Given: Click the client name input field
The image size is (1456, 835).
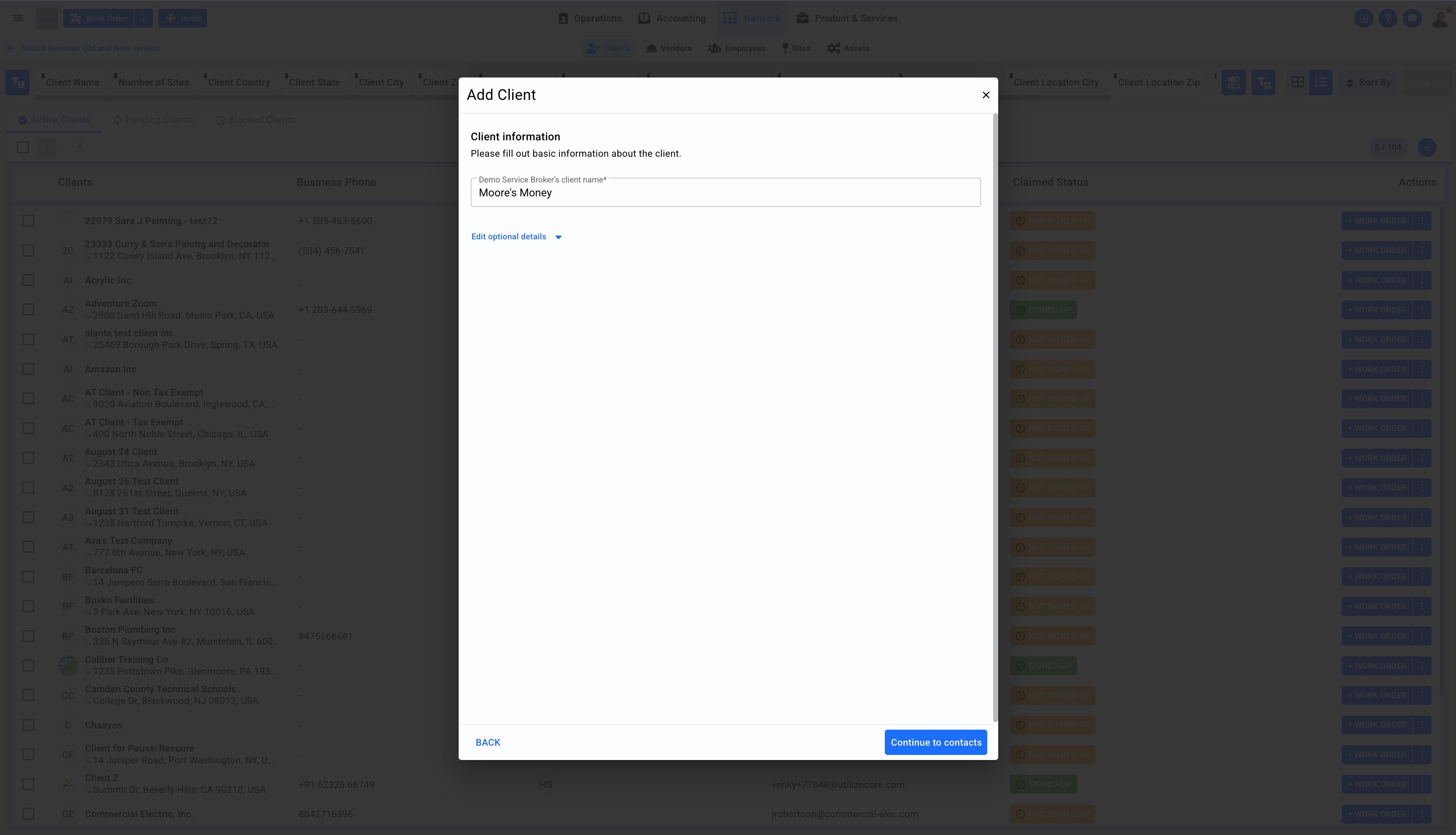Looking at the screenshot, I should pyautogui.click(x=725, y=193).
